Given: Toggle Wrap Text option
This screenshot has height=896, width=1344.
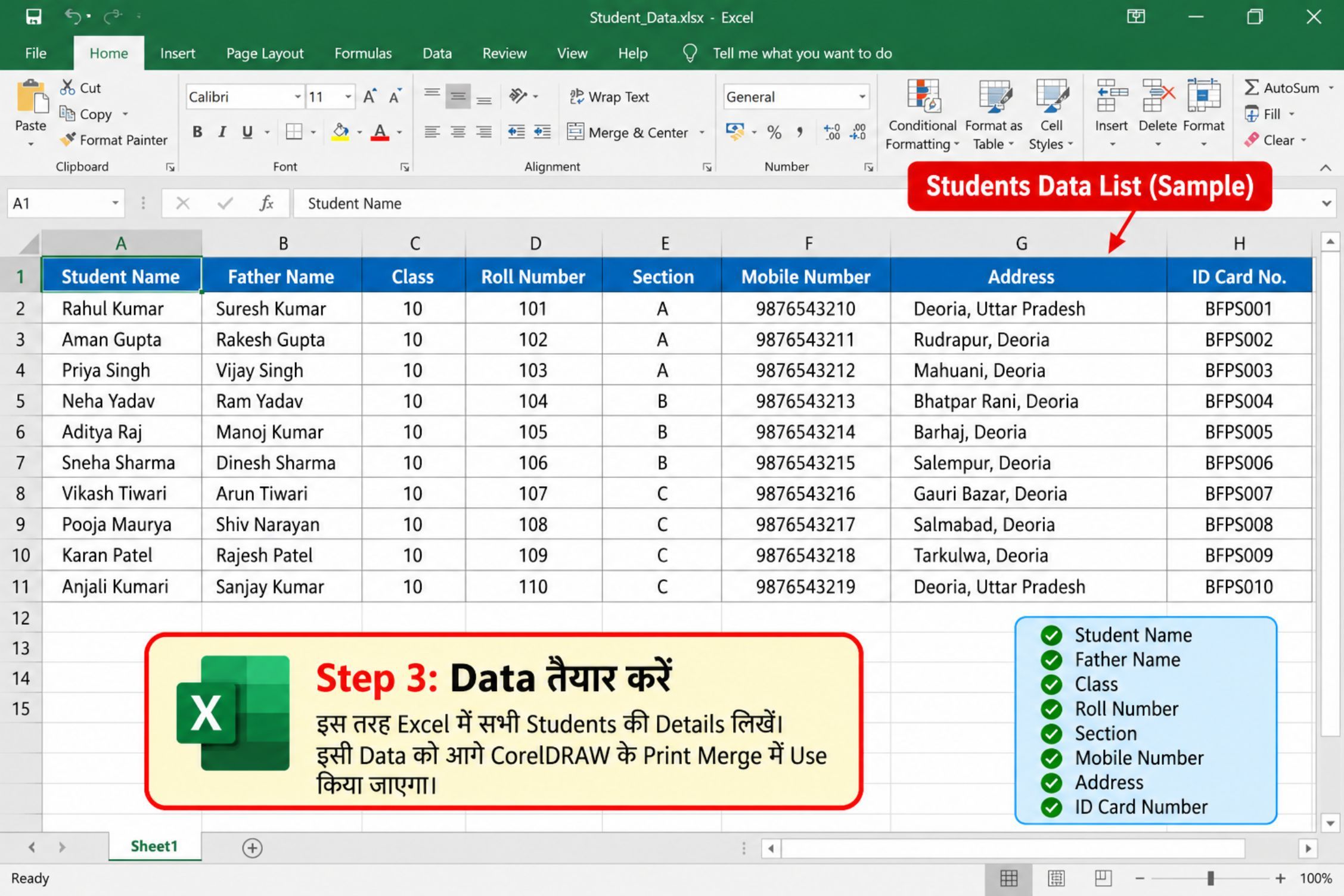Looking at the screenshot, I should [x=609, y=97].
